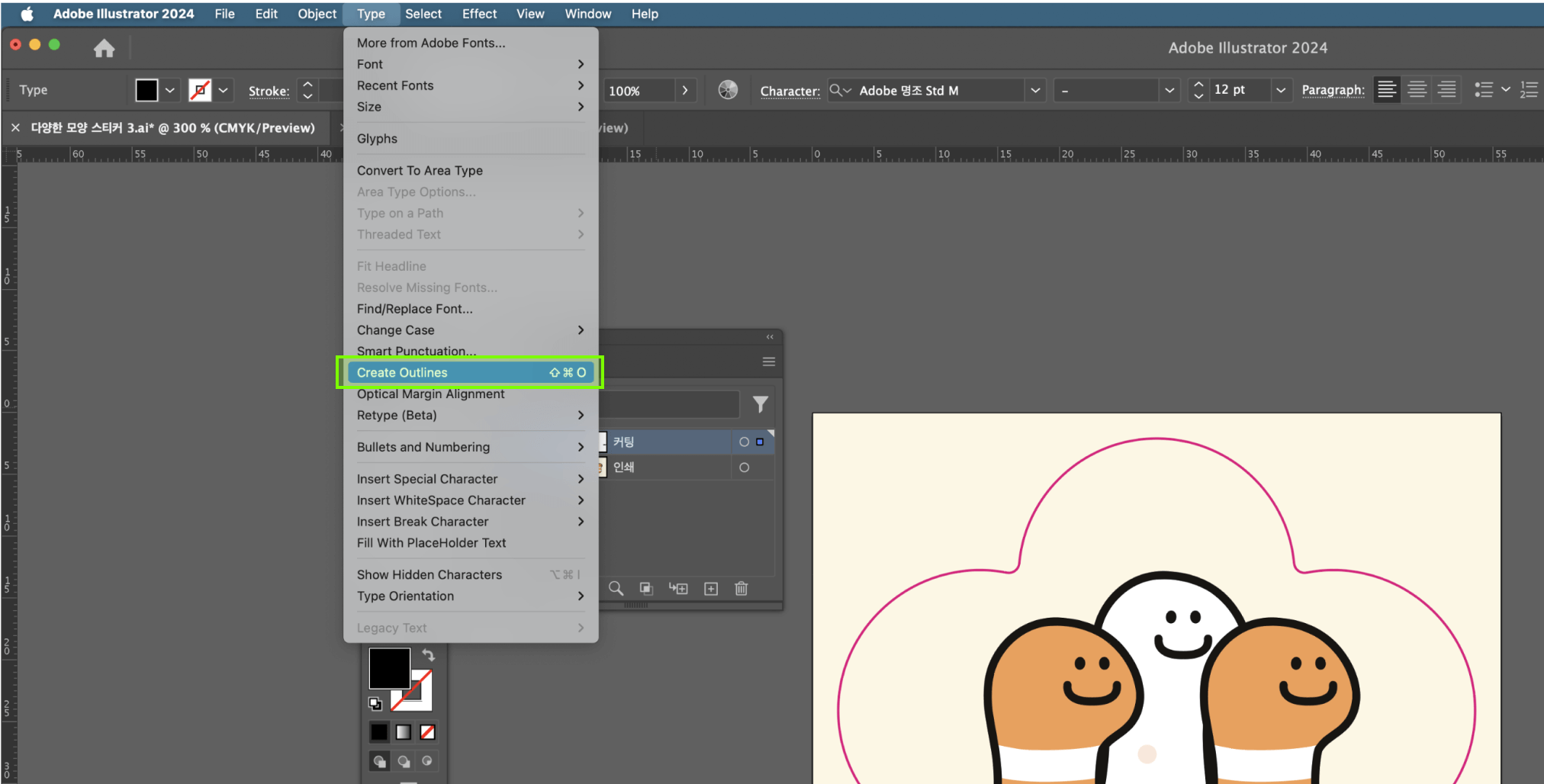Click target circle of 커팅 layer

(x=744, y=442)
